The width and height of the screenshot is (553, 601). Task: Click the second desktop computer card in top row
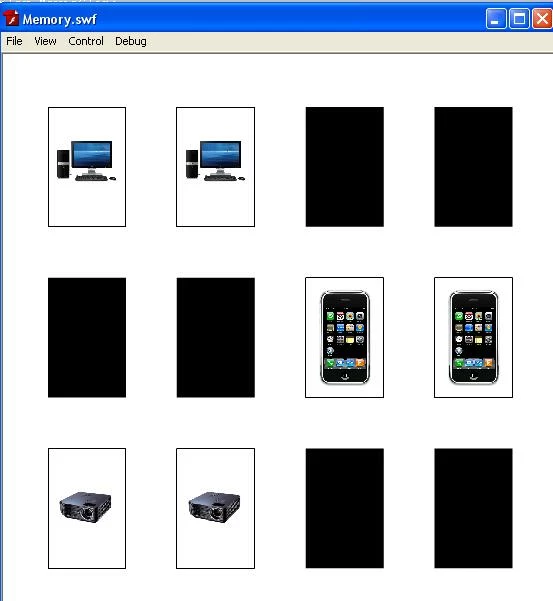[215, 167]
